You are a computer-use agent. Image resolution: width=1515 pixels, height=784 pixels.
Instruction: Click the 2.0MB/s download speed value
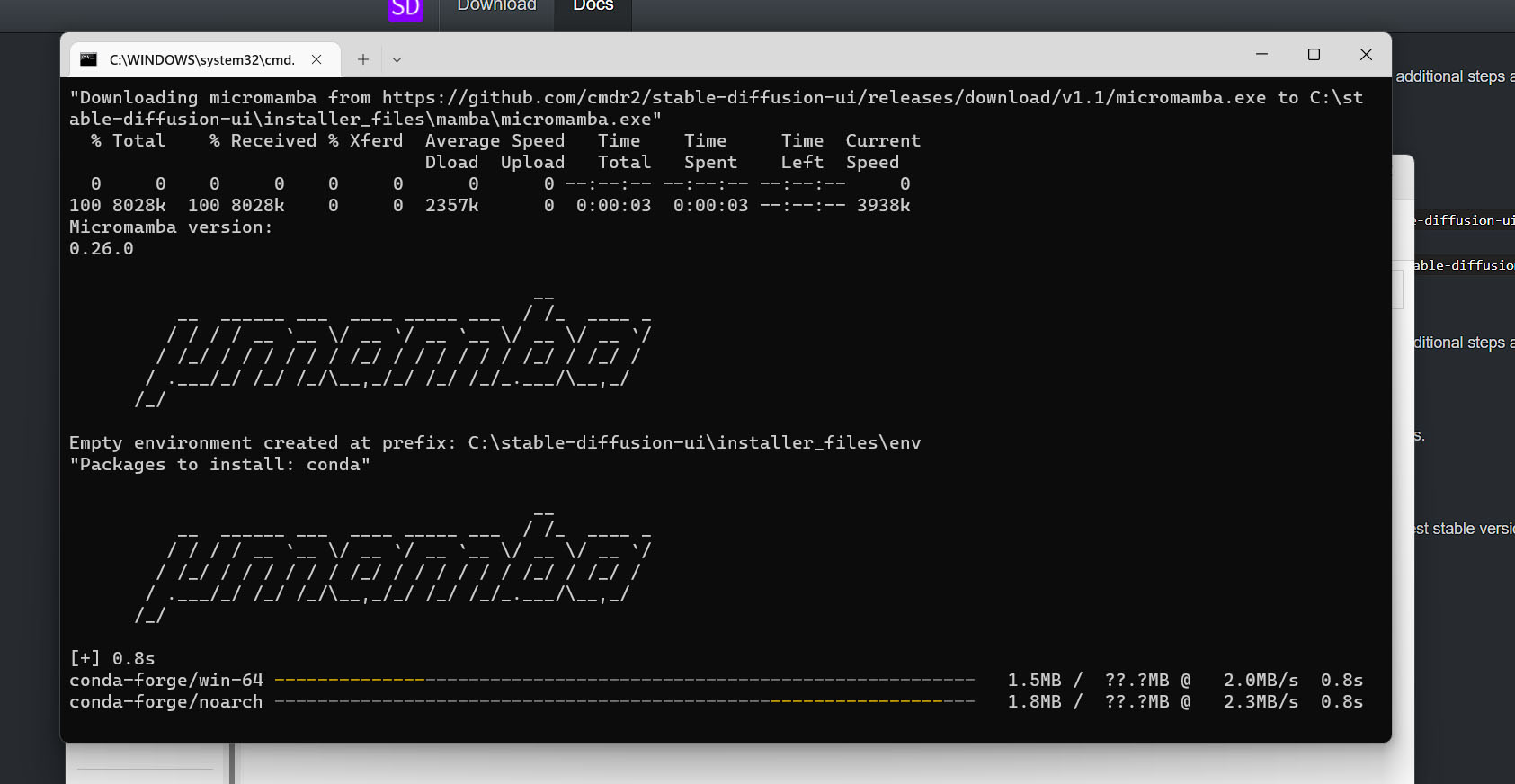[1261, 681]
